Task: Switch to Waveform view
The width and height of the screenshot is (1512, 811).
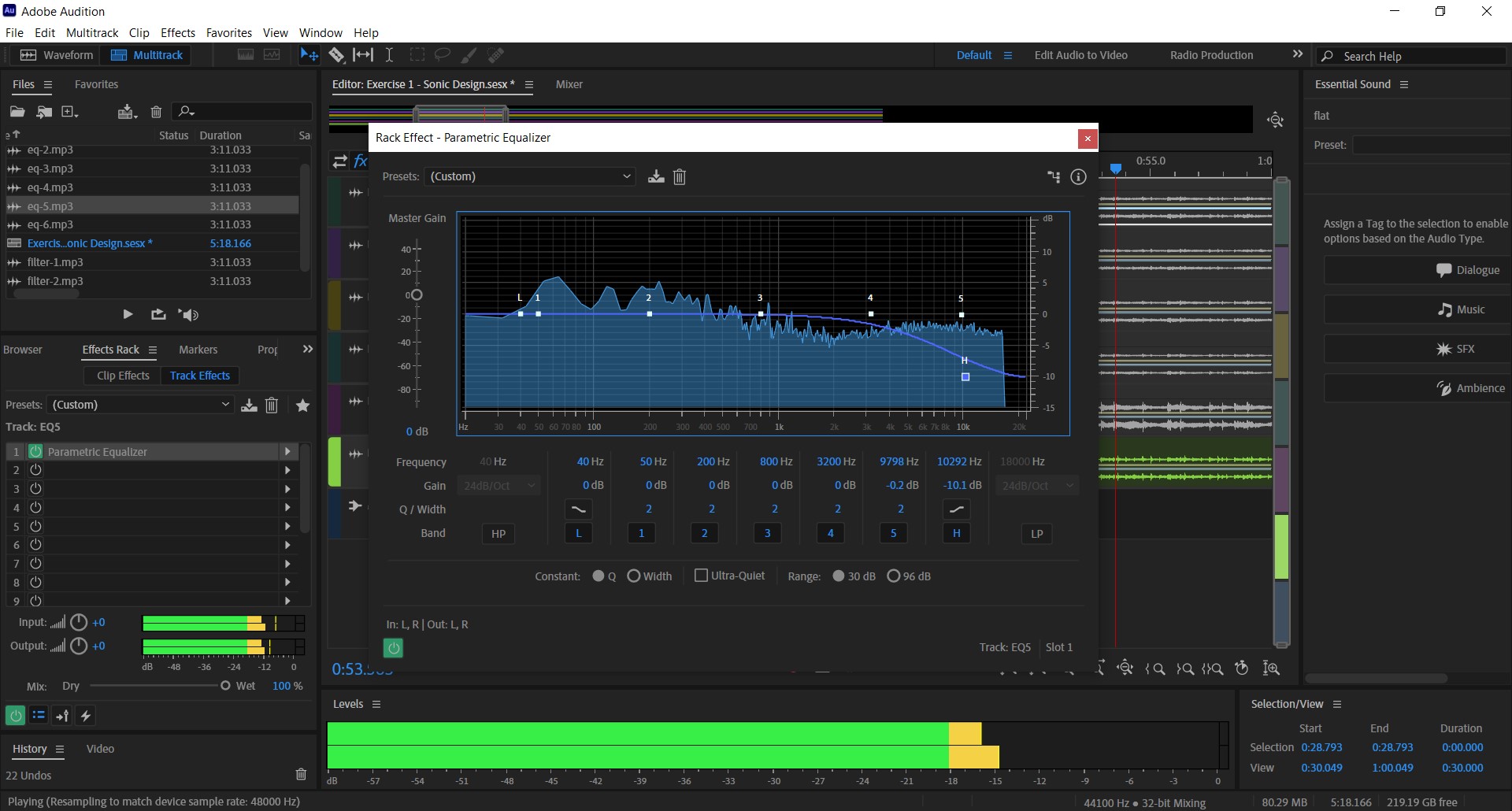Action: tap(56, 55)
